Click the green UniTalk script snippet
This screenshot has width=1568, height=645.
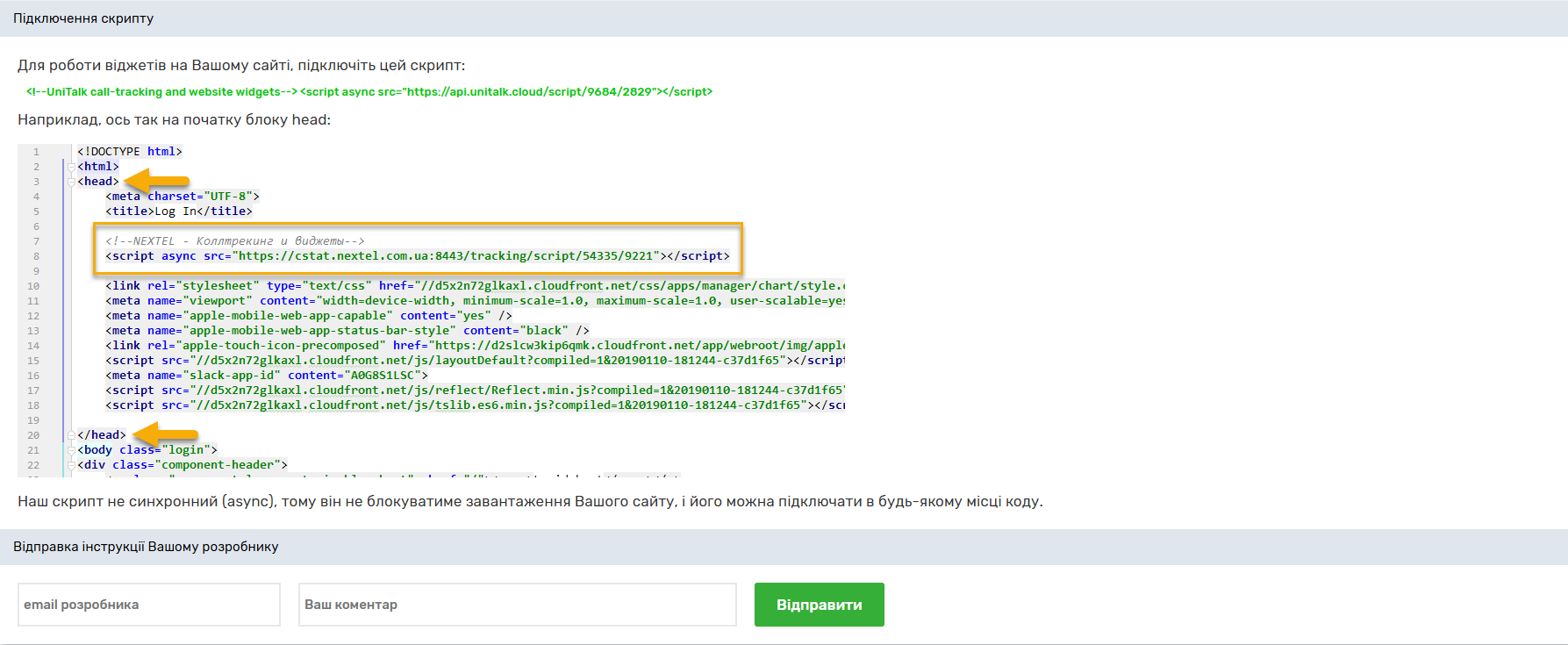point(369,92)
